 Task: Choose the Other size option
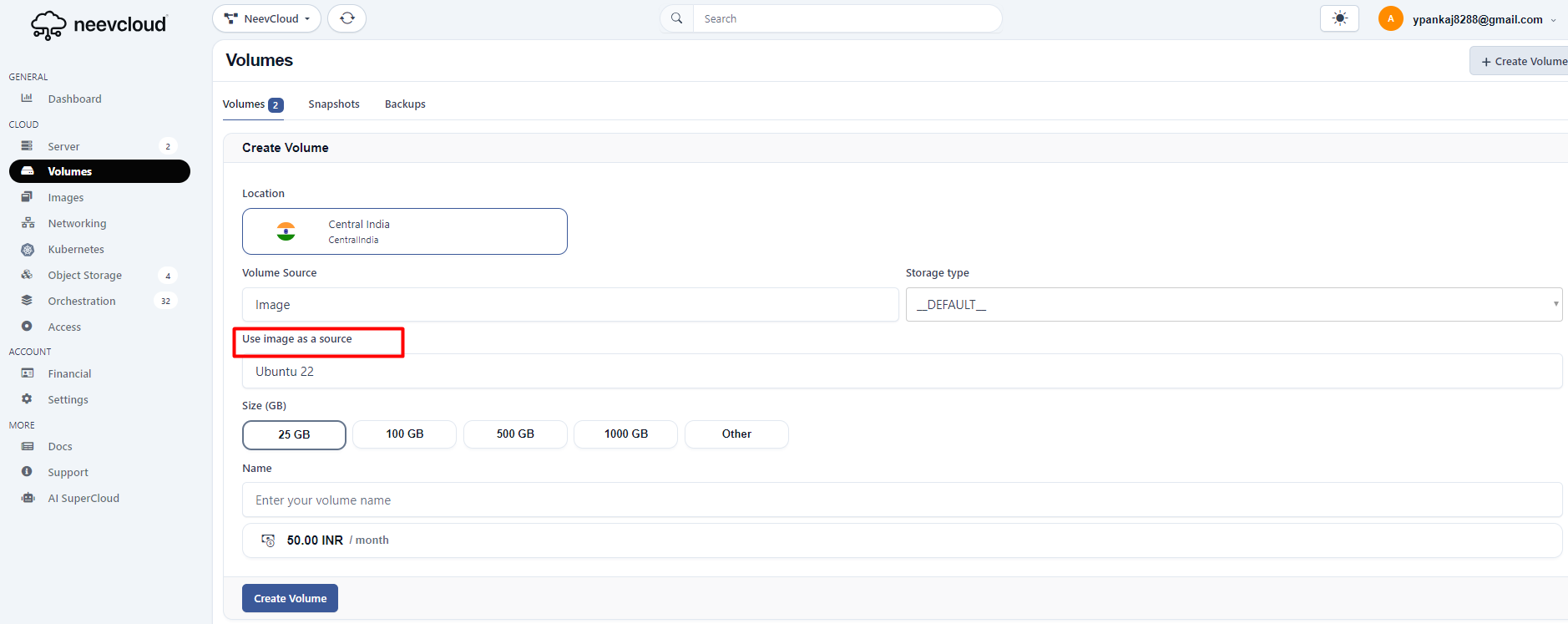tap(736, 434)
